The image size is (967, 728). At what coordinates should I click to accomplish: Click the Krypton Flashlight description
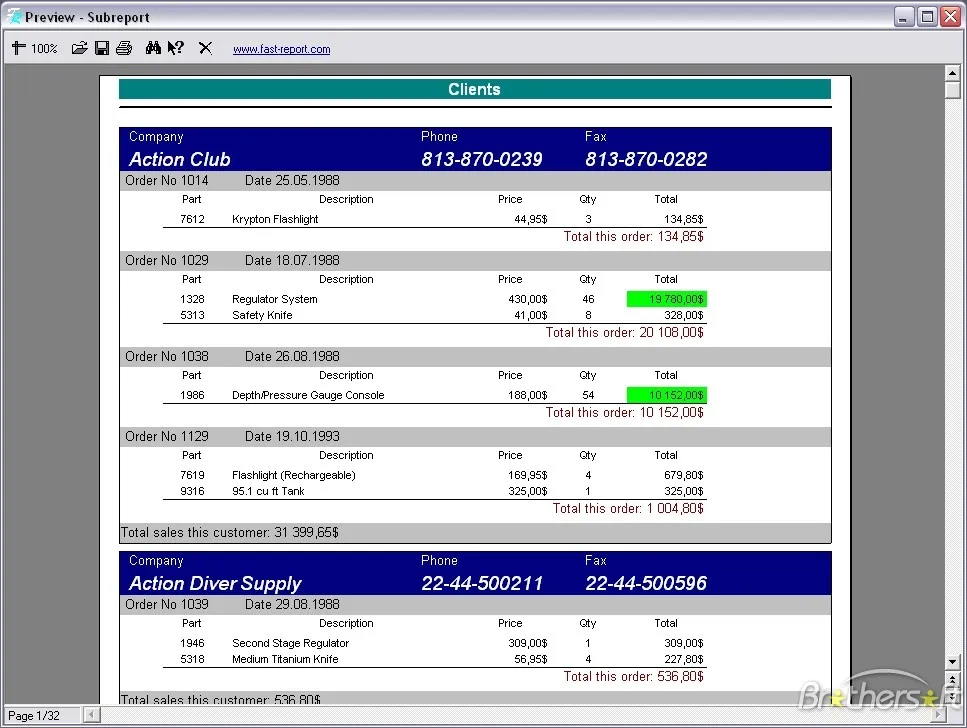(275, 219)
